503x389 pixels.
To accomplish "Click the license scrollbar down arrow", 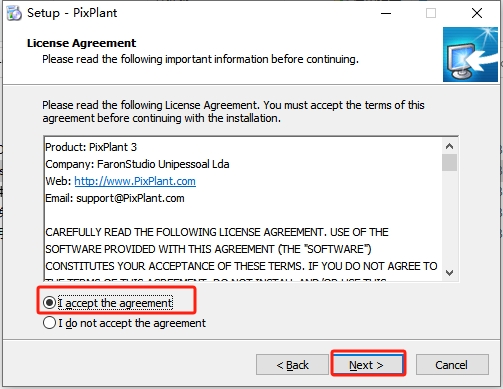I will coord(449,273).
